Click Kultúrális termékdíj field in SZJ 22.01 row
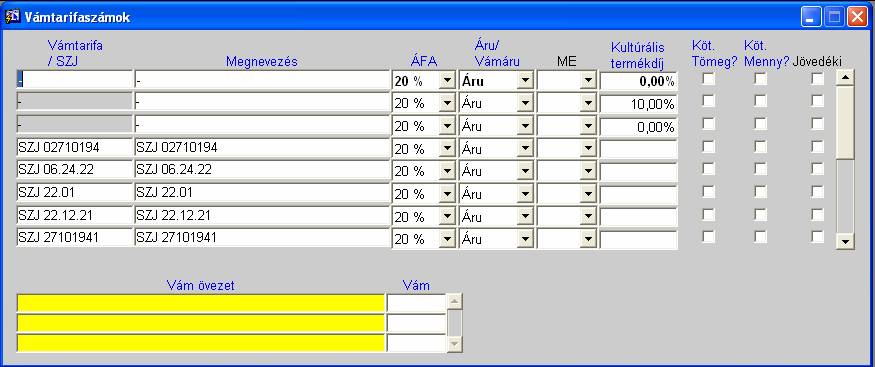The image size is (875, 367). (x=639, y=195)
